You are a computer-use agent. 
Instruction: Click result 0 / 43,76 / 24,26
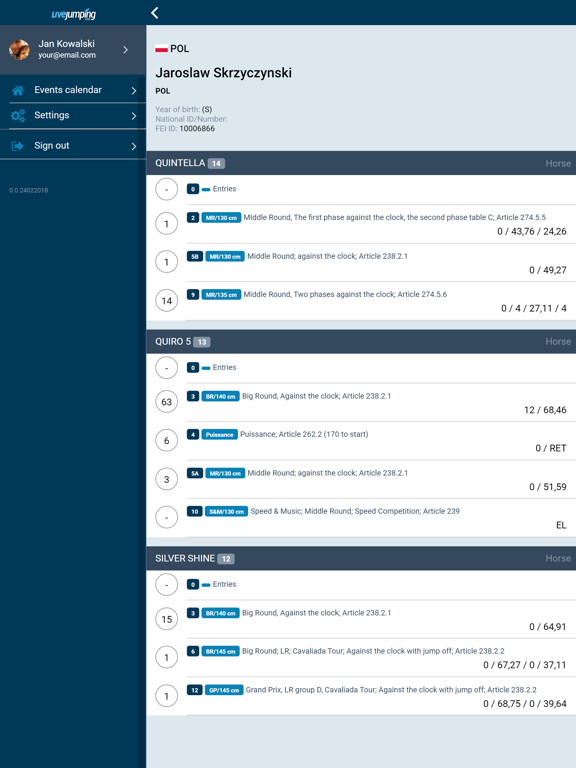point(532,231)
